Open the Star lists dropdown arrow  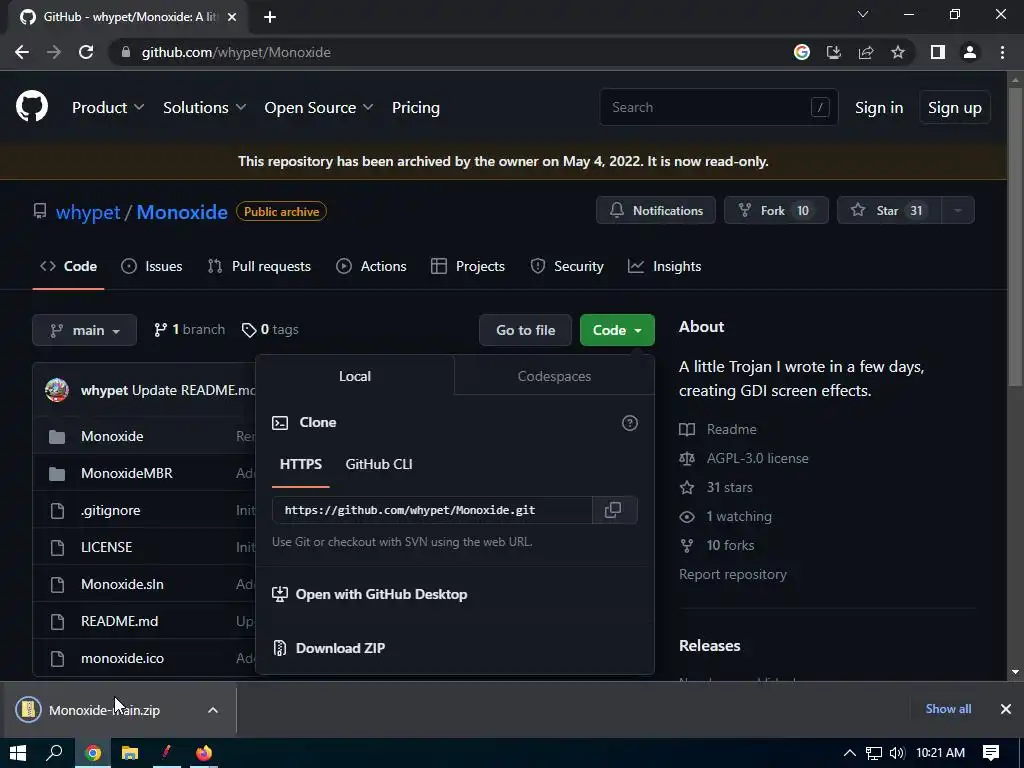point(957,210)
